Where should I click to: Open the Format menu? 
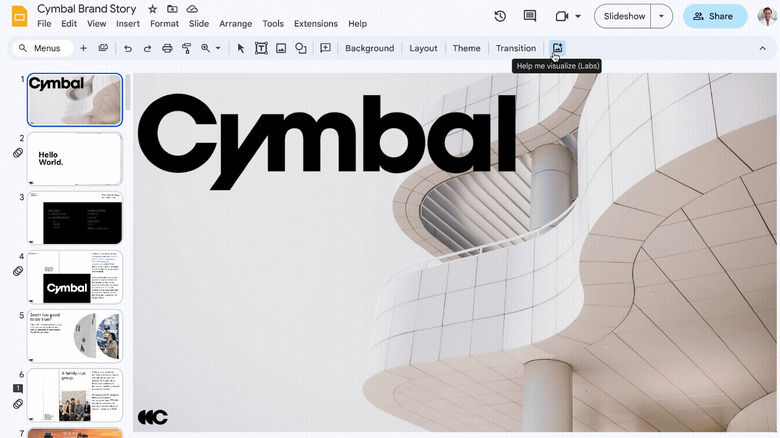pyautogui.click(x=165, y=24)
